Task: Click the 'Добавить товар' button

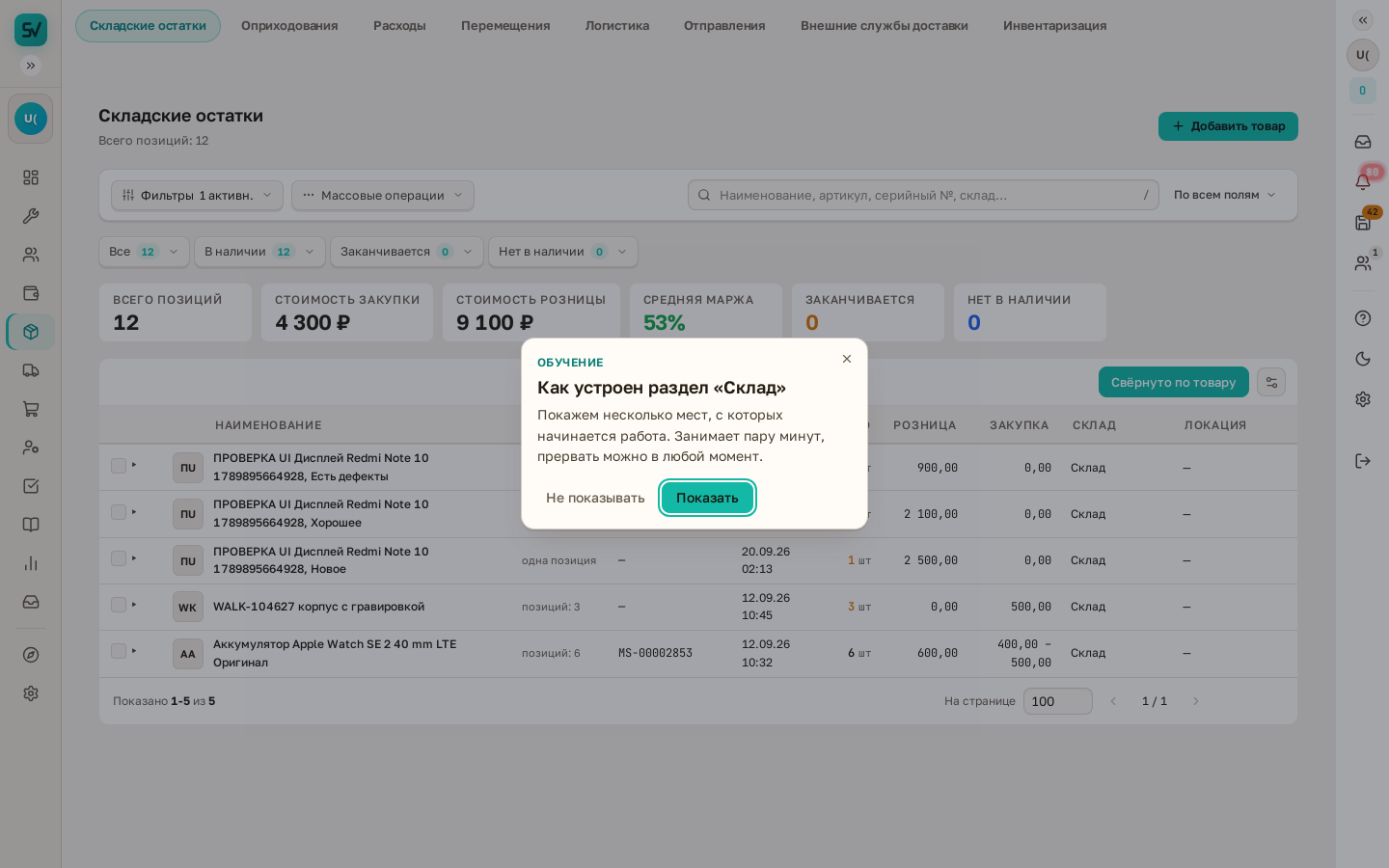Action: (x=1228, y=126)
